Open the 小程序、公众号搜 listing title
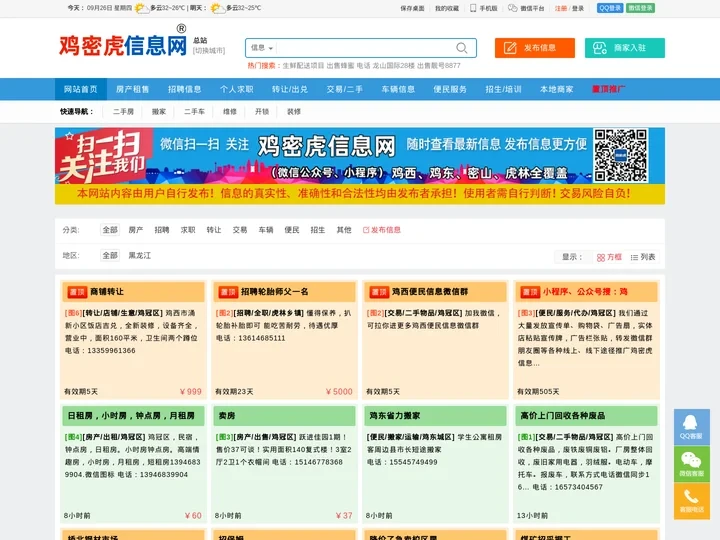 tap(585, 292)
